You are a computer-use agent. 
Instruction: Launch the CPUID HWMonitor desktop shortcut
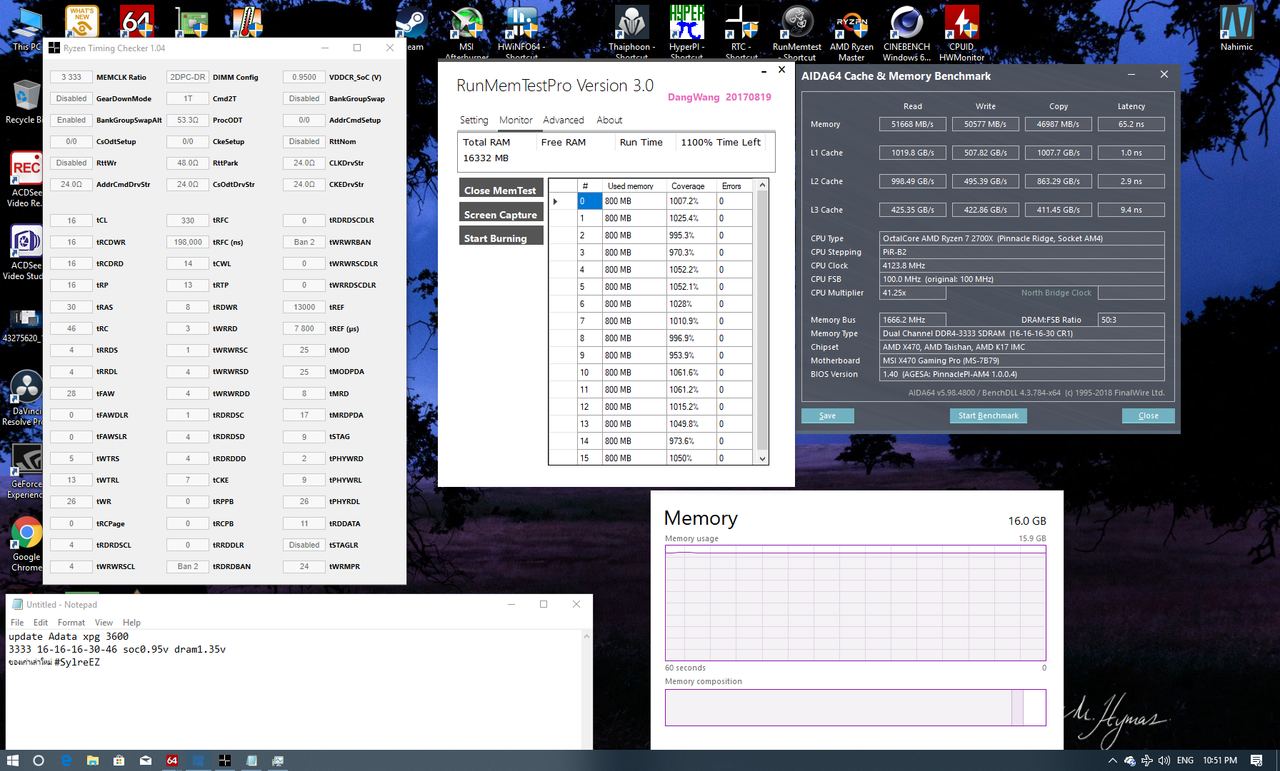tap(962, 34)
